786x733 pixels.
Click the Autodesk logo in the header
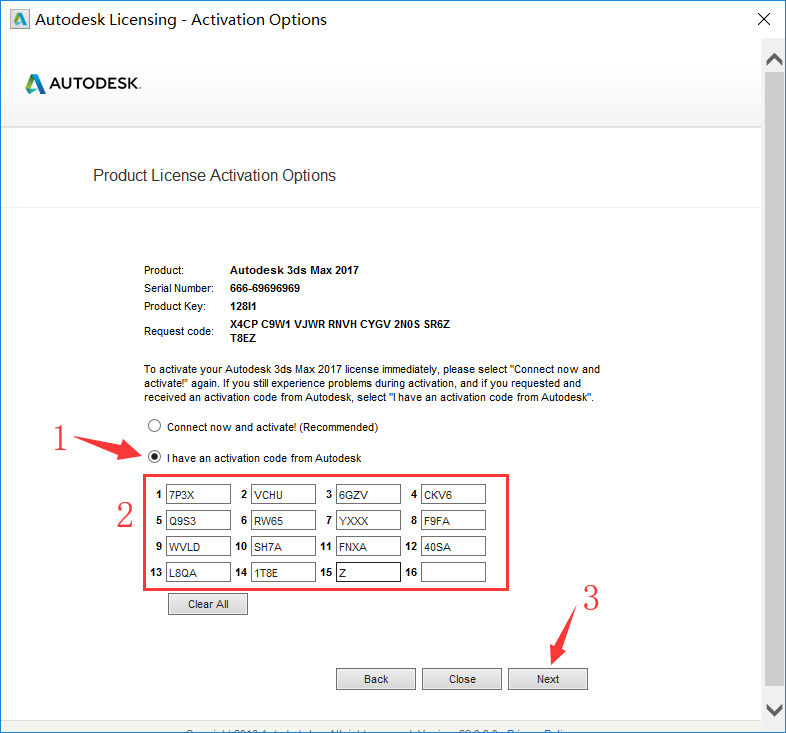[83, 84]
